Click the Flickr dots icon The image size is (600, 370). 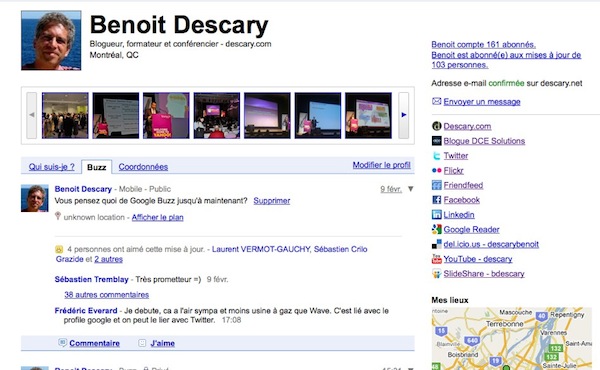[x=437, y=170]
